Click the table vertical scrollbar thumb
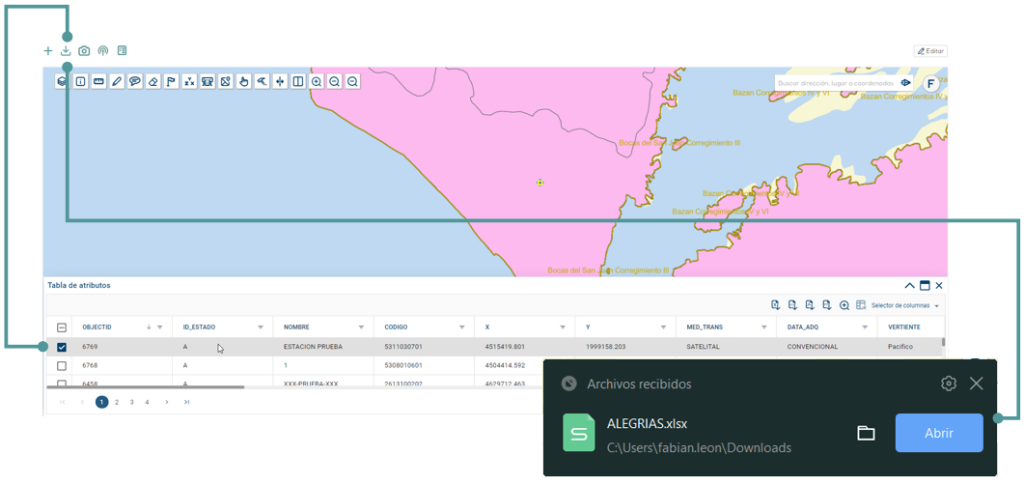Viewport: 1024px width, 484px height. click(942, 342)
